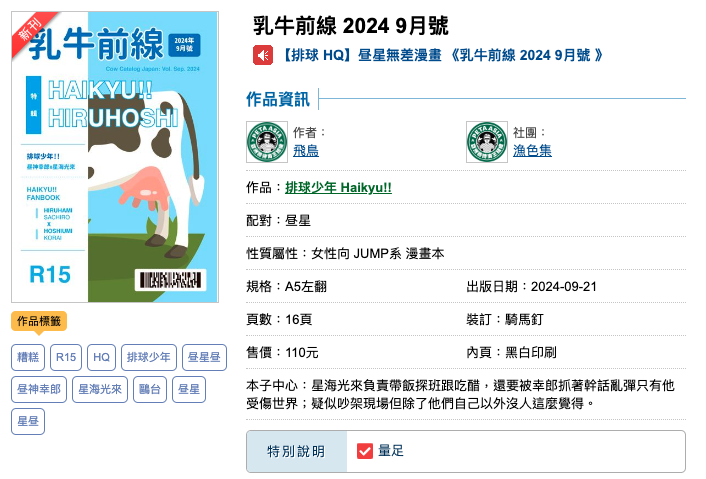
Task: Open the 乳牛前線 cover image
Action: click(115, 157)
